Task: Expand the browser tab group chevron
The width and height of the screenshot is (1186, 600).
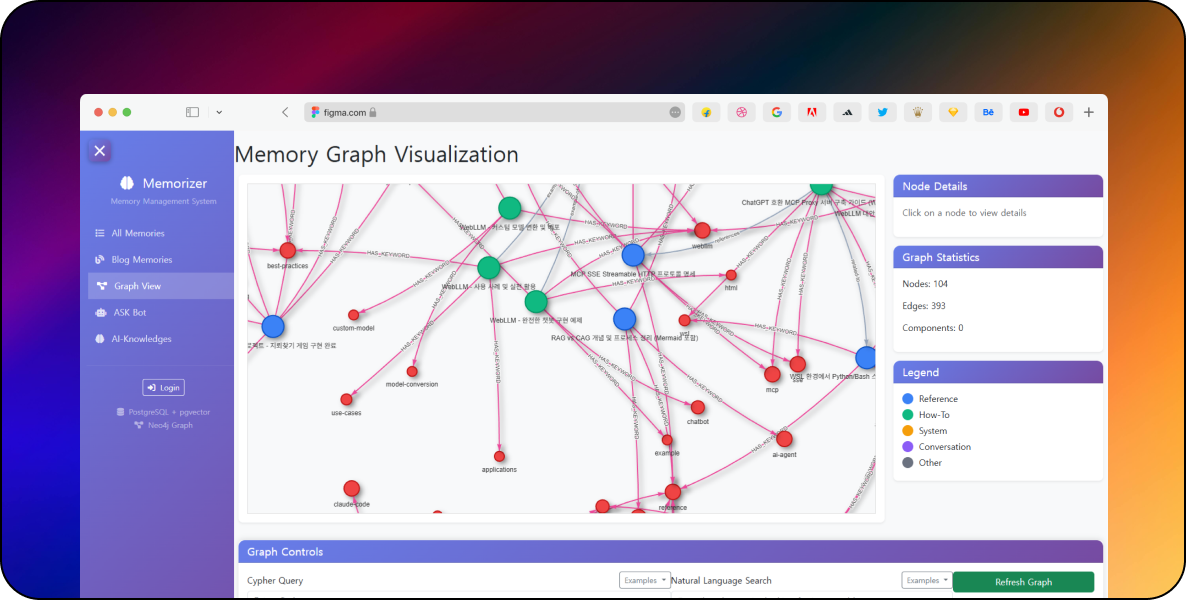Action: [219, 113]
